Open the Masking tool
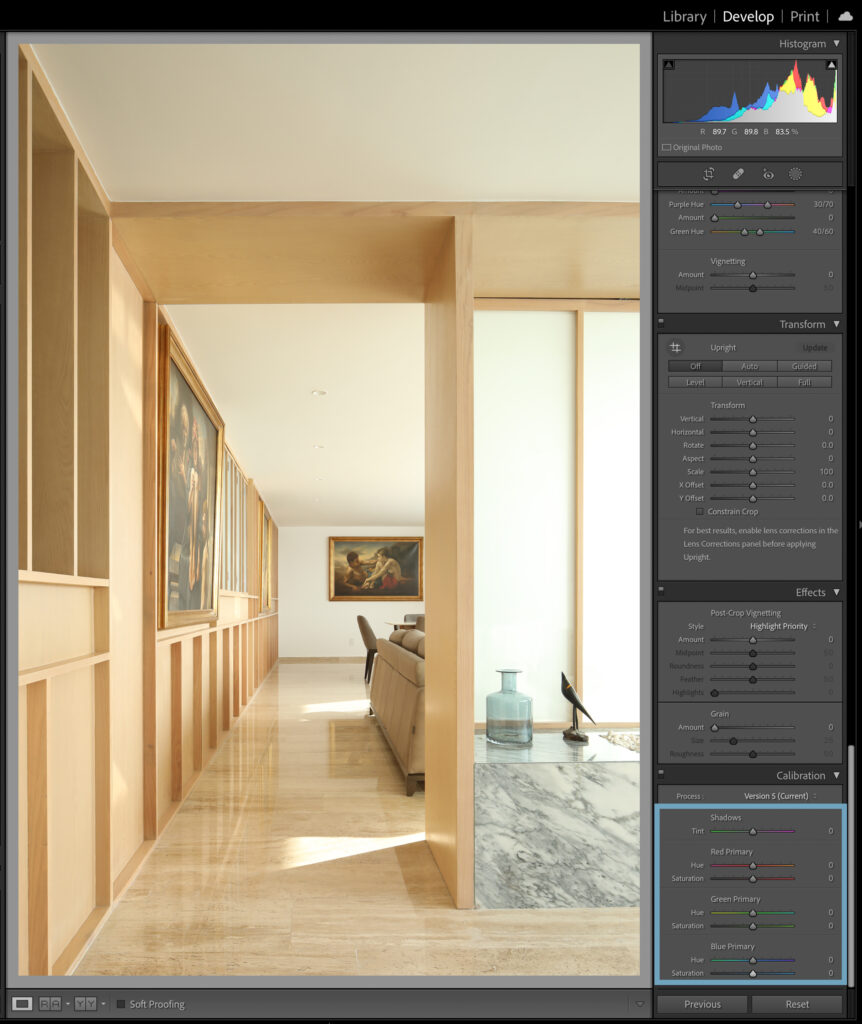 click(x=795, y=174)
